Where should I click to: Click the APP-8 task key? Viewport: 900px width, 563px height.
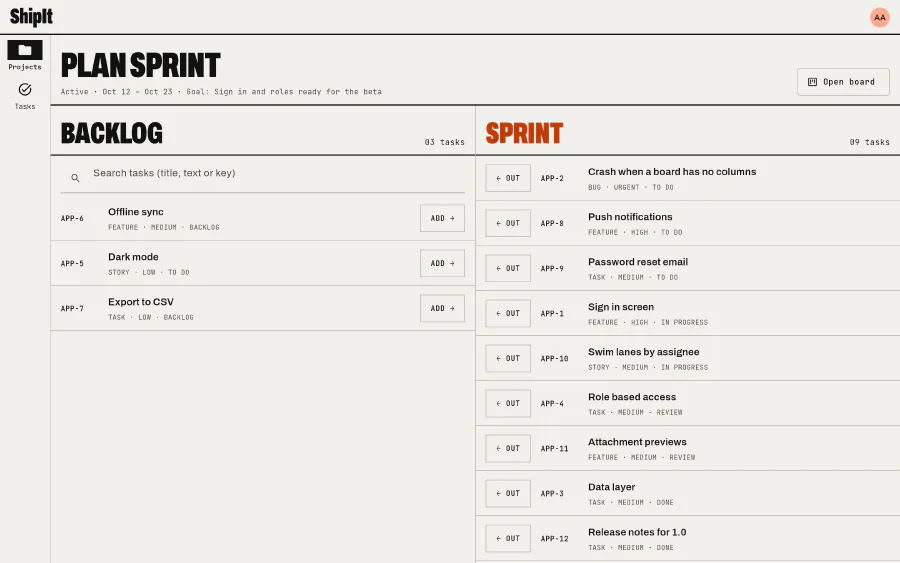point(552,223)
